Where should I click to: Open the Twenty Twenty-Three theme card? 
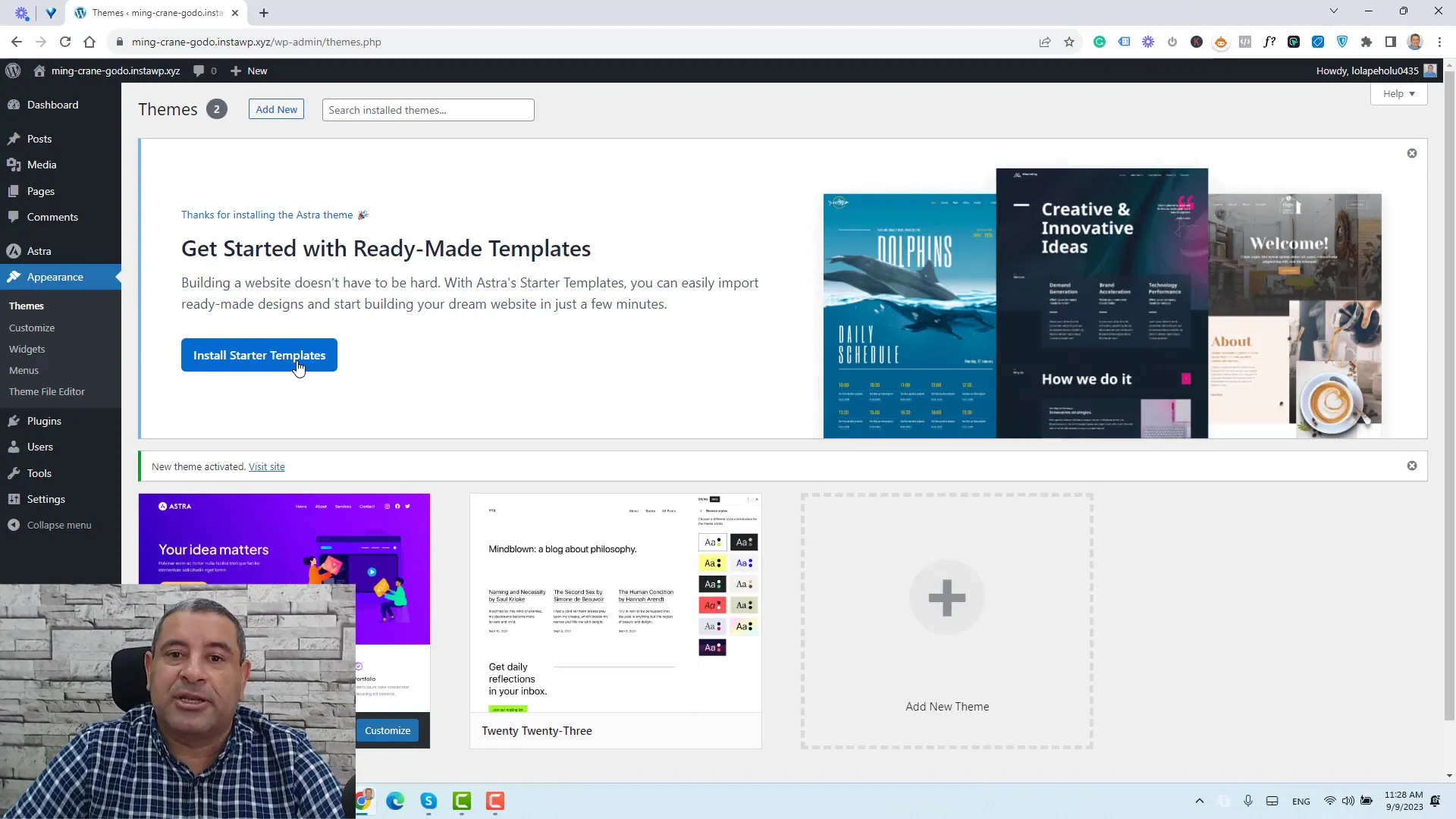click(616, 621)
